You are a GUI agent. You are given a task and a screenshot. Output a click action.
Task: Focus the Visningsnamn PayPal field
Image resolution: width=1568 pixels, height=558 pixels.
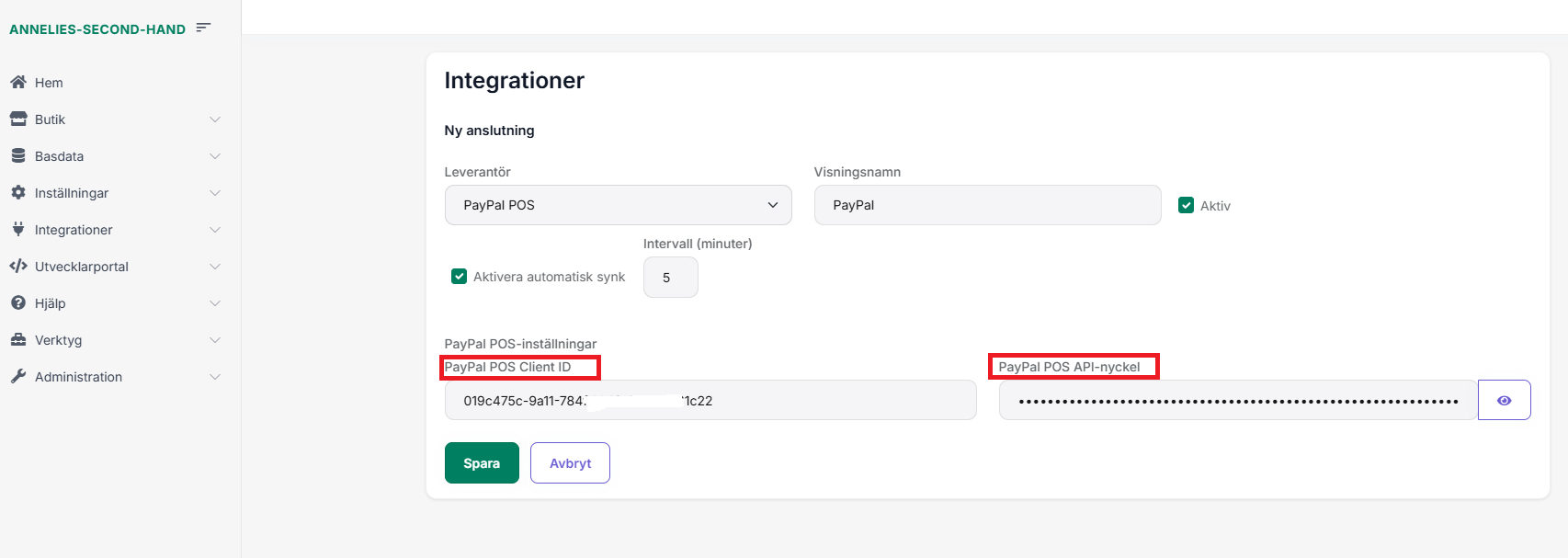[987, 205]
